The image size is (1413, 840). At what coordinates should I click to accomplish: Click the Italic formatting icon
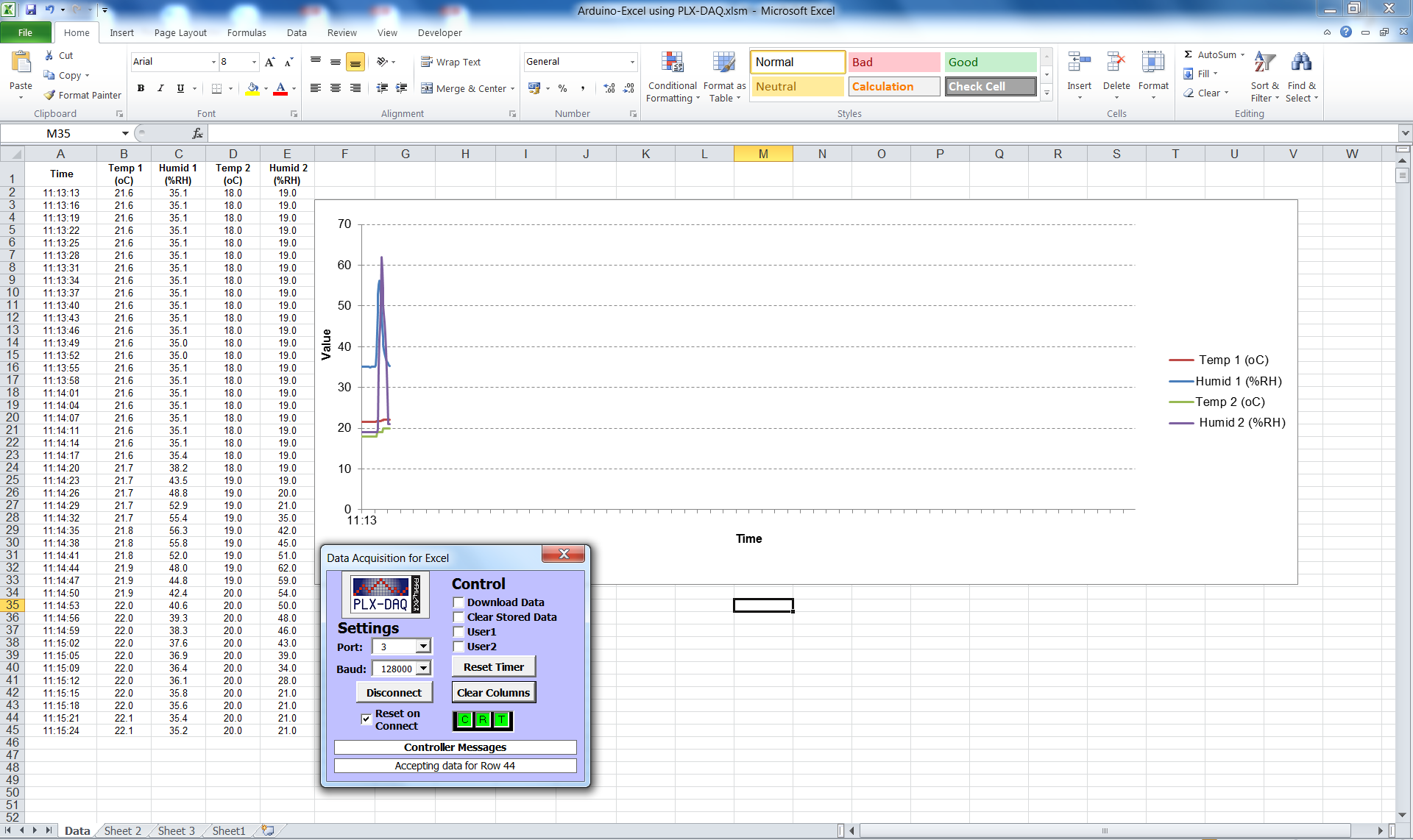click(x=160, y=88)
